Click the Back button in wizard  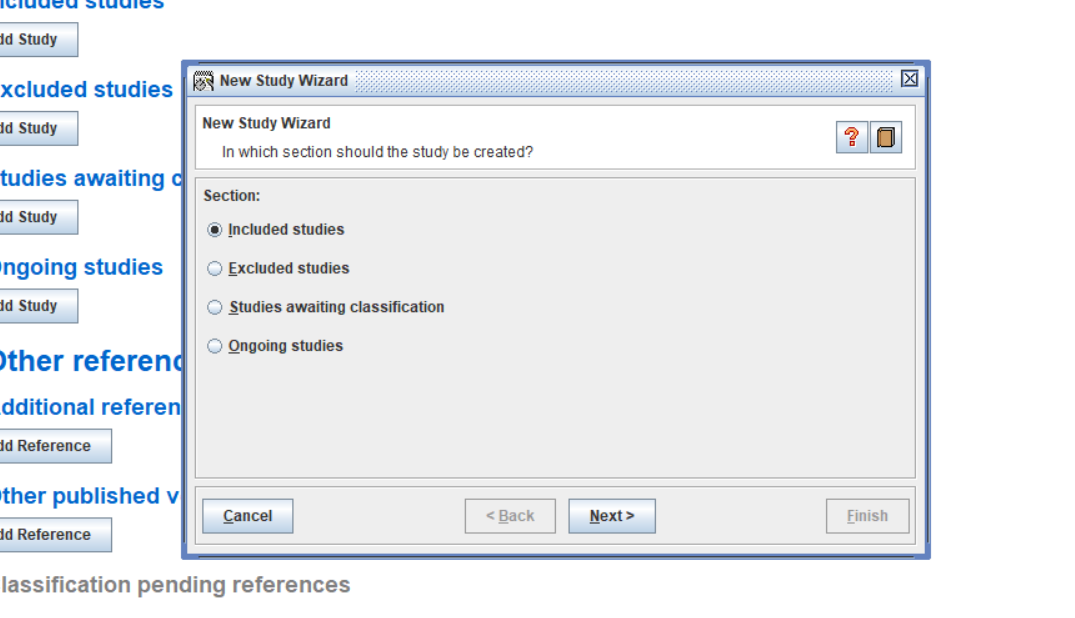[510, 516]
